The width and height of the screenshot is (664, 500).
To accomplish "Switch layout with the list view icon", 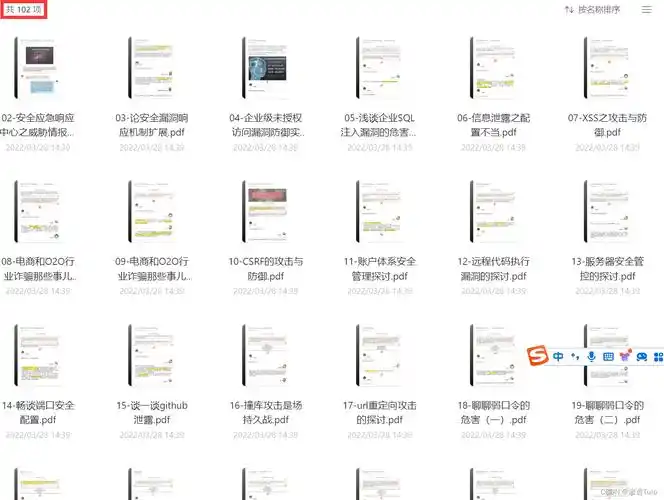I will [x=647, y=9].
